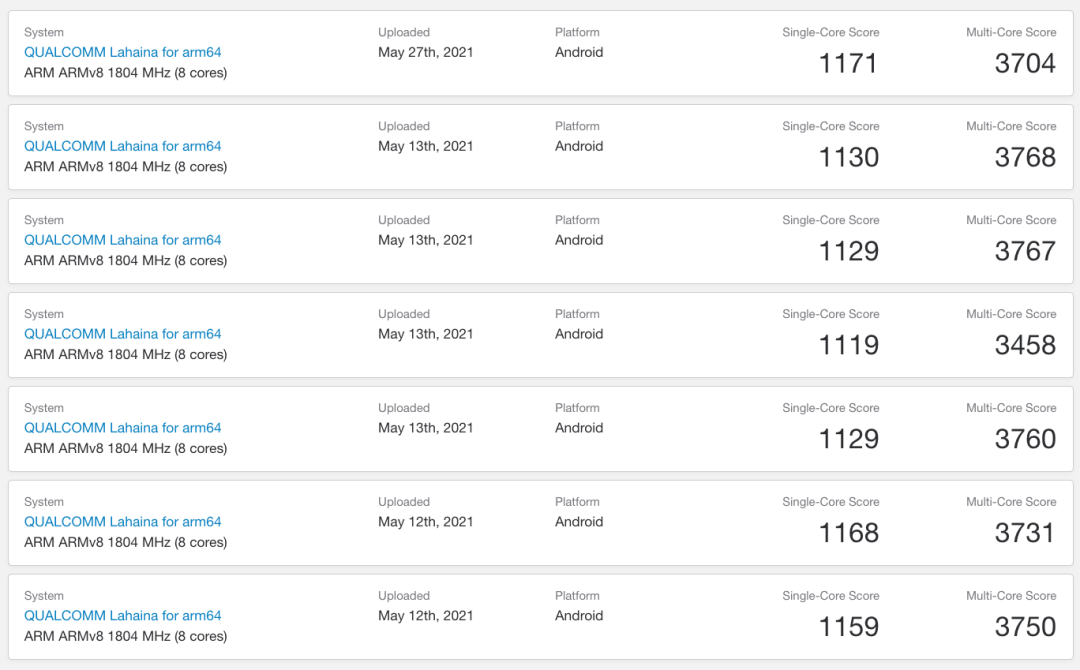Open the Lahaina link with multi-core 3760
Viewport: 1080px width, 670px height.
123,428
